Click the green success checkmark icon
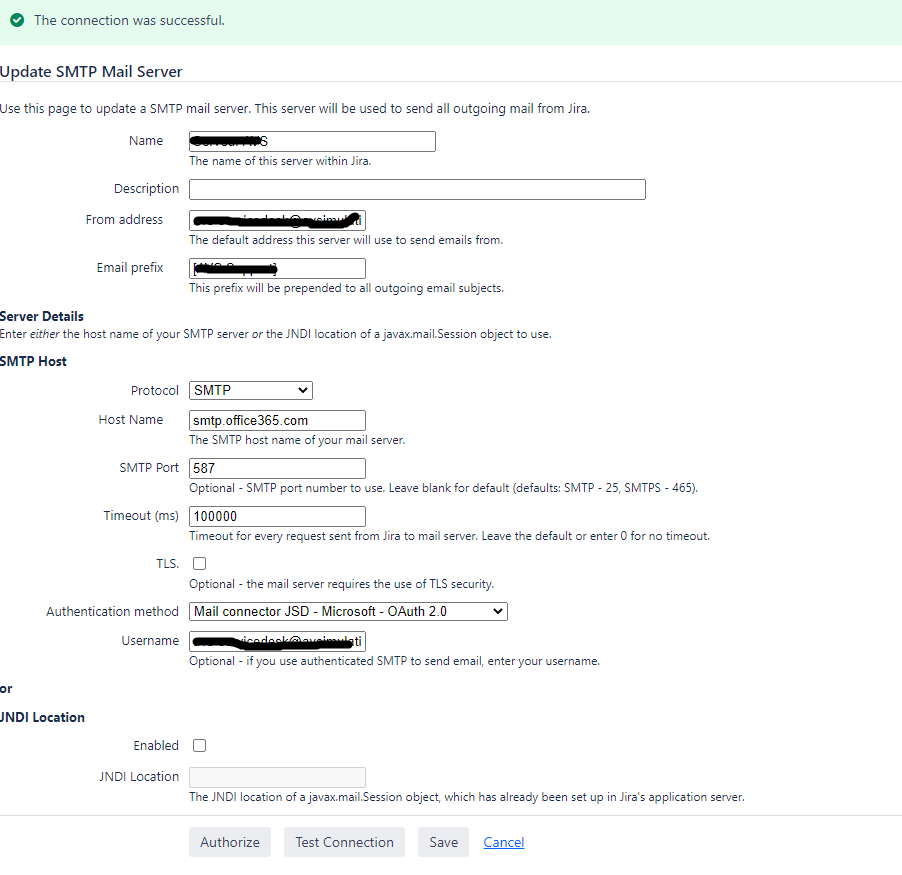This screenshot has height=875, width=902. coord(17,20)
